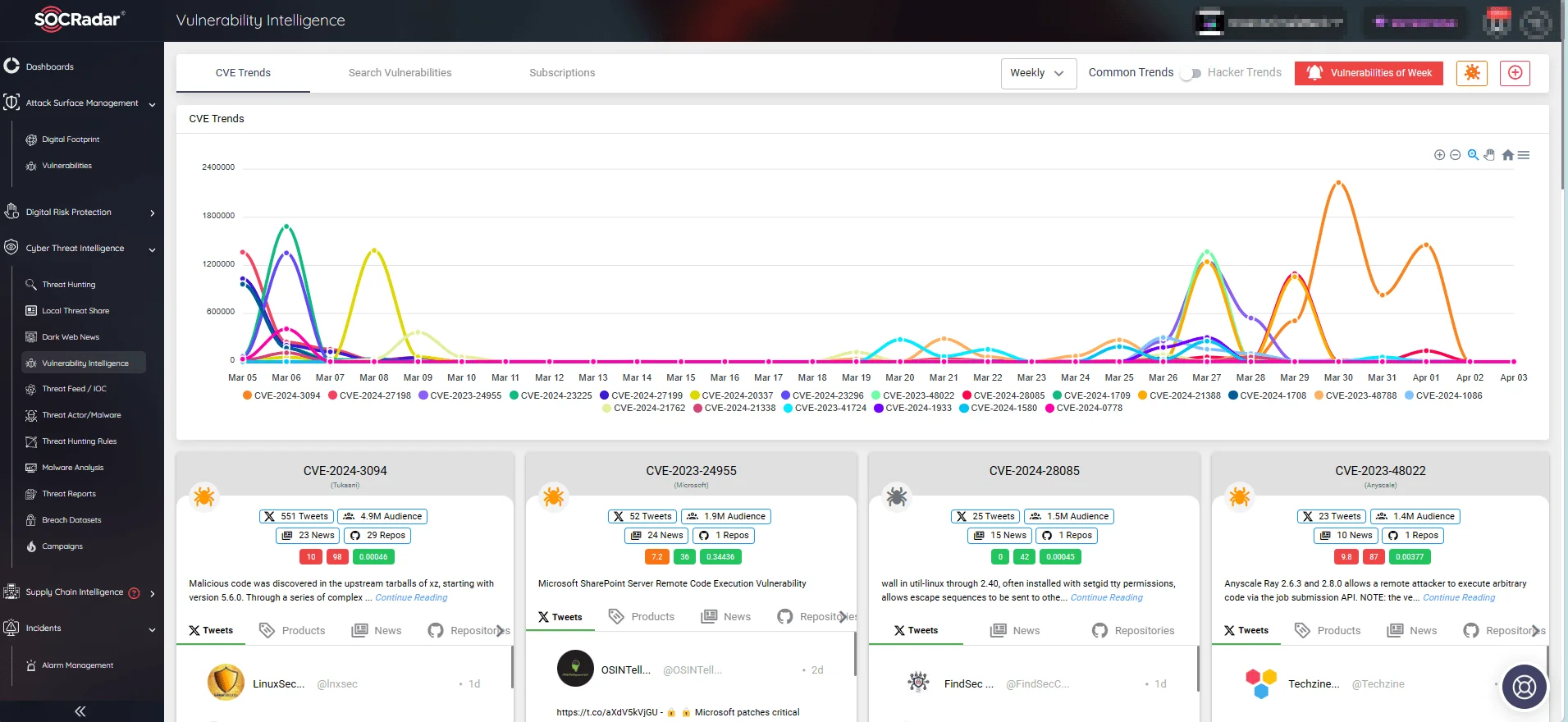Switch to Search Vulnerabilities tab

click(400, 73)
